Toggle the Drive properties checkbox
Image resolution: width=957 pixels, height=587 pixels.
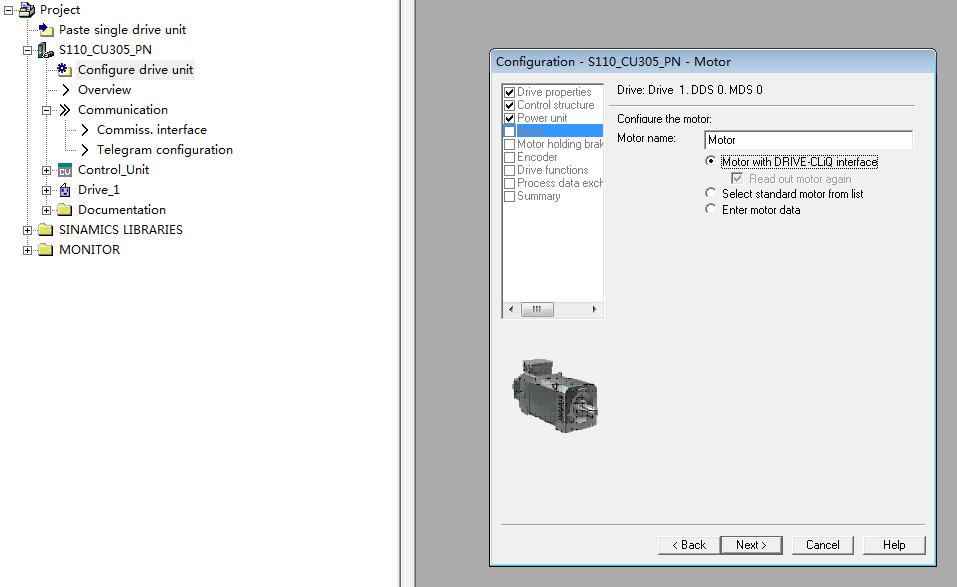pyautogui.click(x=510, y=92)
